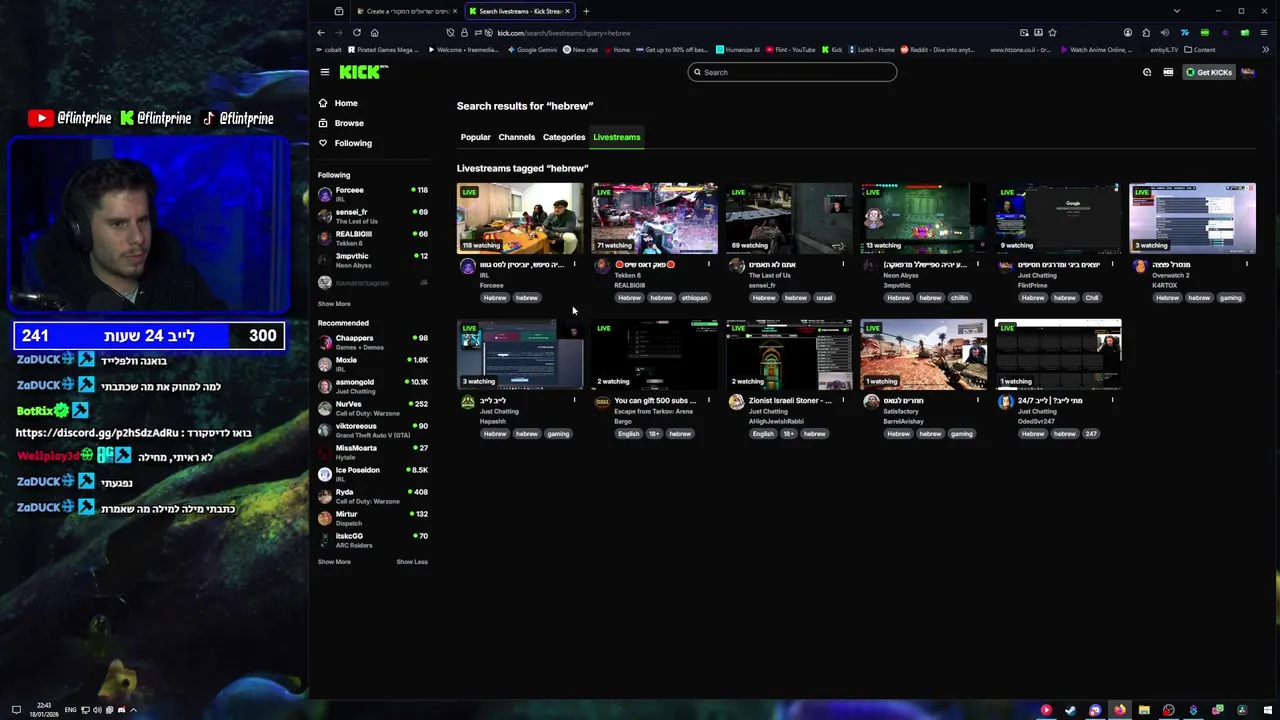Click the 247 tag on OdedSvr247 card

click(x=1091, y=434)
